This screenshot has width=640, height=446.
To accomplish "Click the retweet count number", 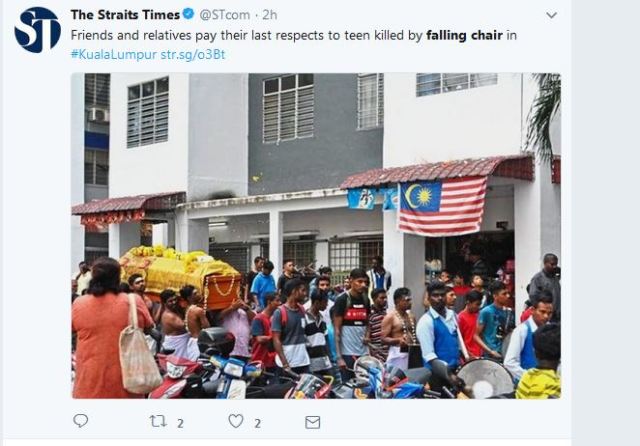I will pyautogui.click(x=180, y=424).
